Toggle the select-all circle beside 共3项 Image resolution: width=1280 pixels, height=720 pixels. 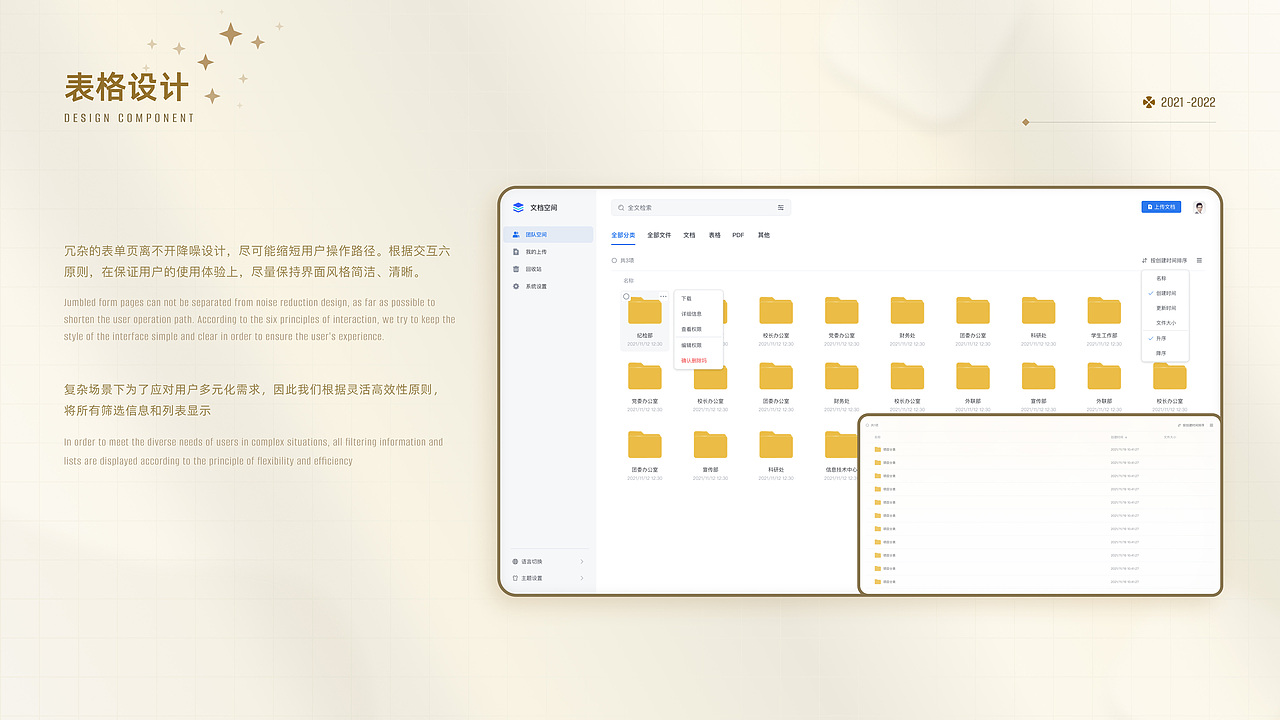point(613,261)
